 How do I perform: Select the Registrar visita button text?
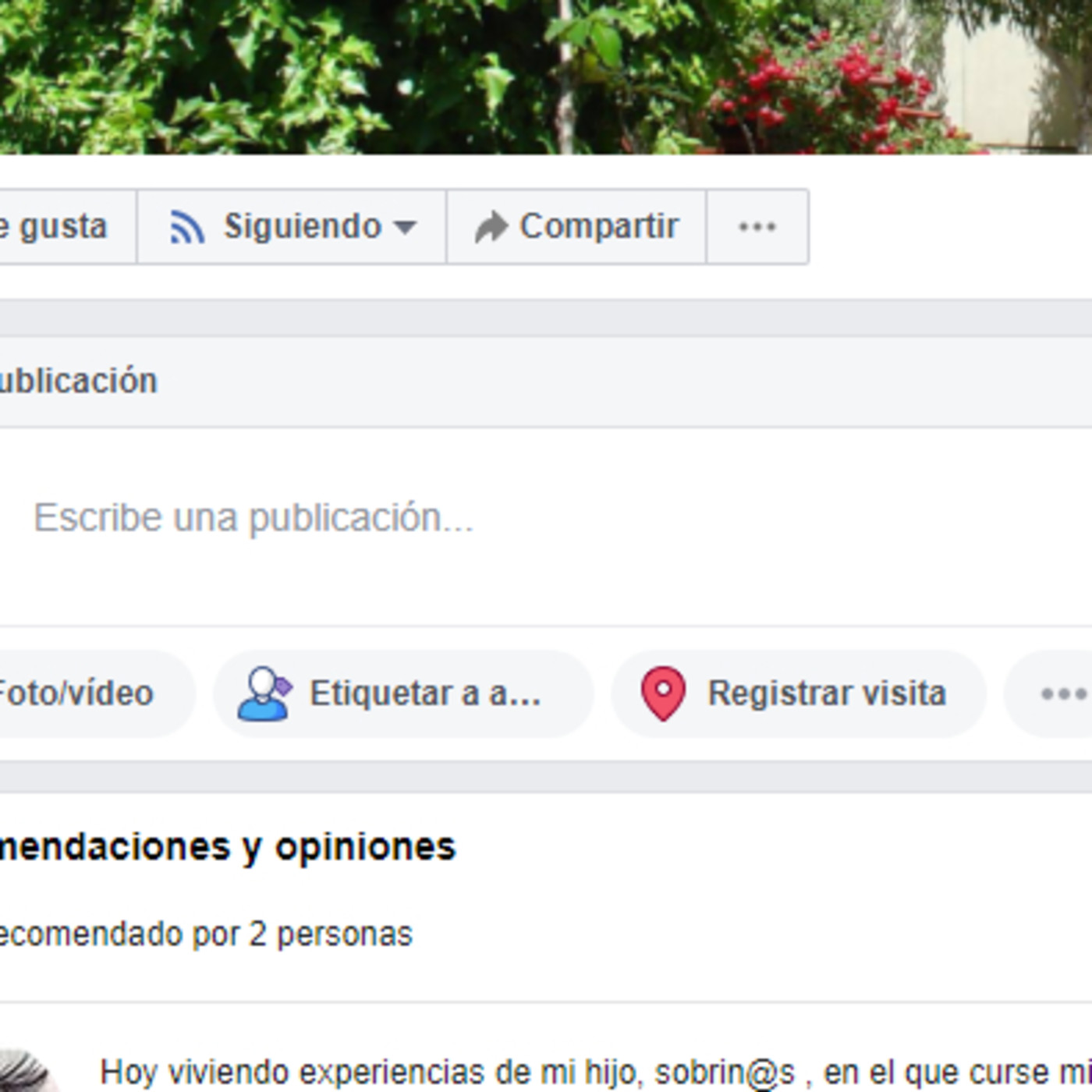pyautogui.click(x=826, y=693)
